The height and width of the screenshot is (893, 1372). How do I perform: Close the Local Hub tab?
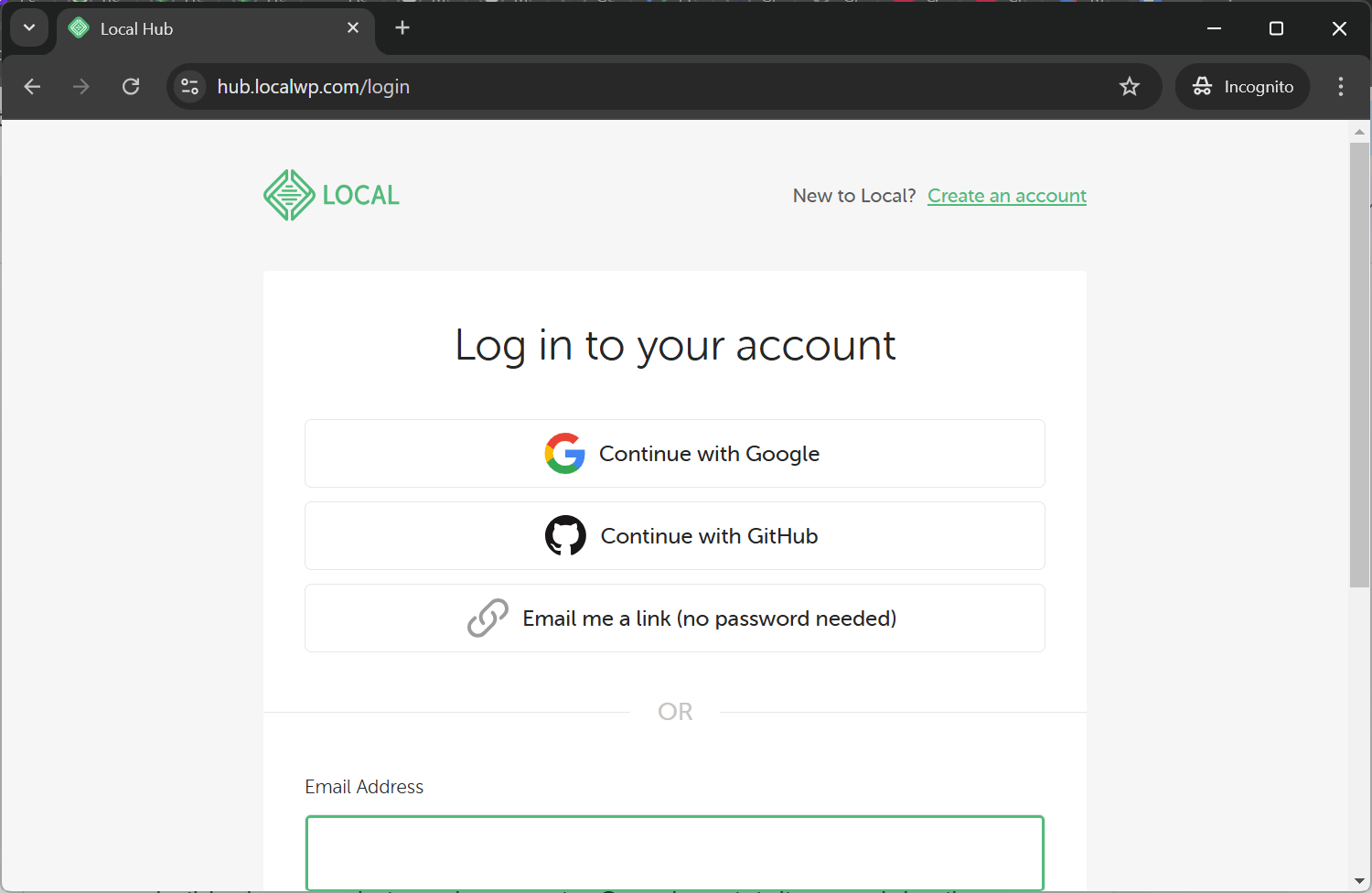353,28
